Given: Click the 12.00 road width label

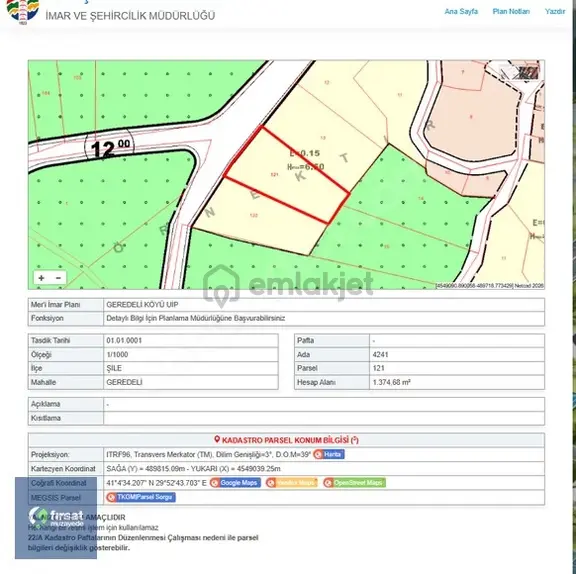Looking at the screenshot, I should click(x=109, y=148).
